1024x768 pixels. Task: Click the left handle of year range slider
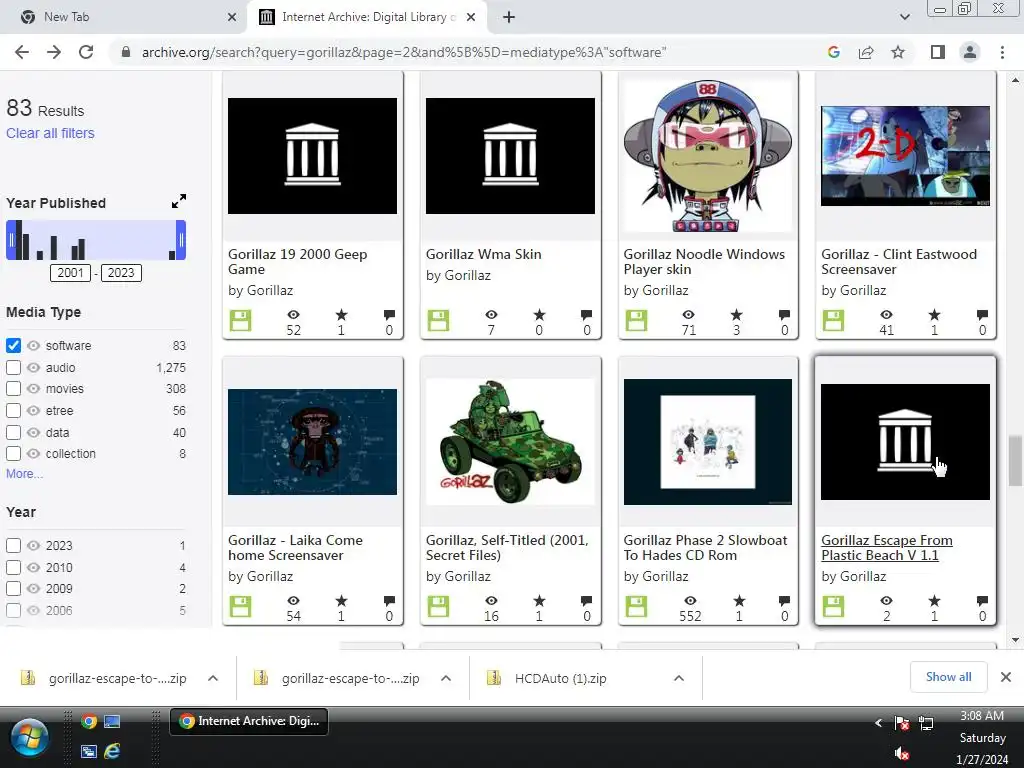pos(10,240)
